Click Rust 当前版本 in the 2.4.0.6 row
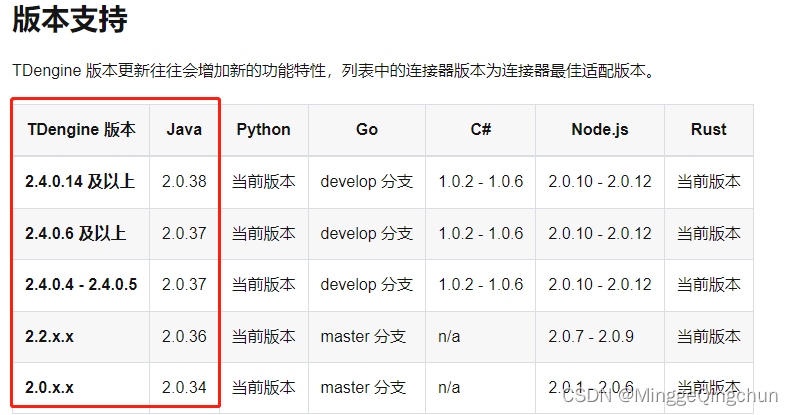The image size is (793, 415). point(709,233)
